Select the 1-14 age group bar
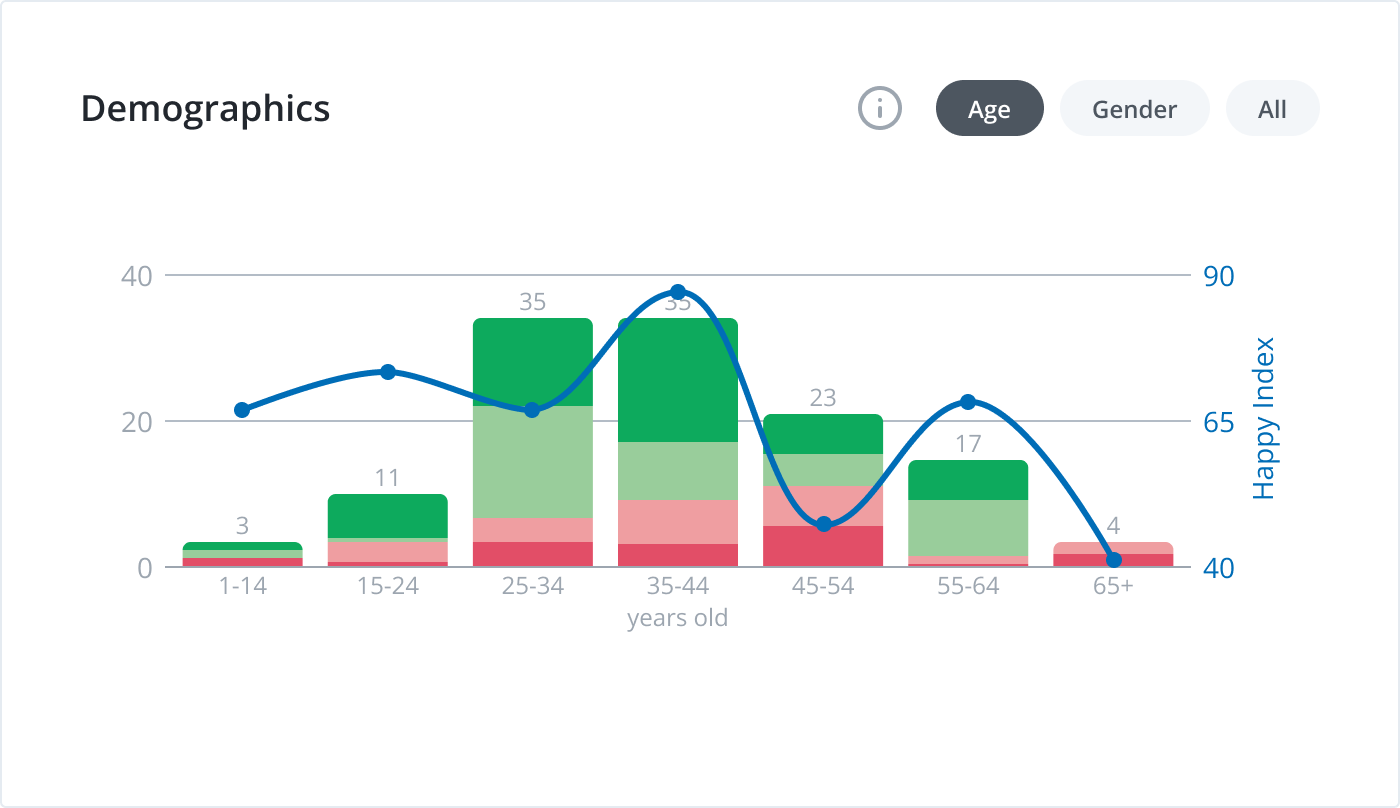The width and height of the screenshot is (1400, 808). (x=241, y=555)
